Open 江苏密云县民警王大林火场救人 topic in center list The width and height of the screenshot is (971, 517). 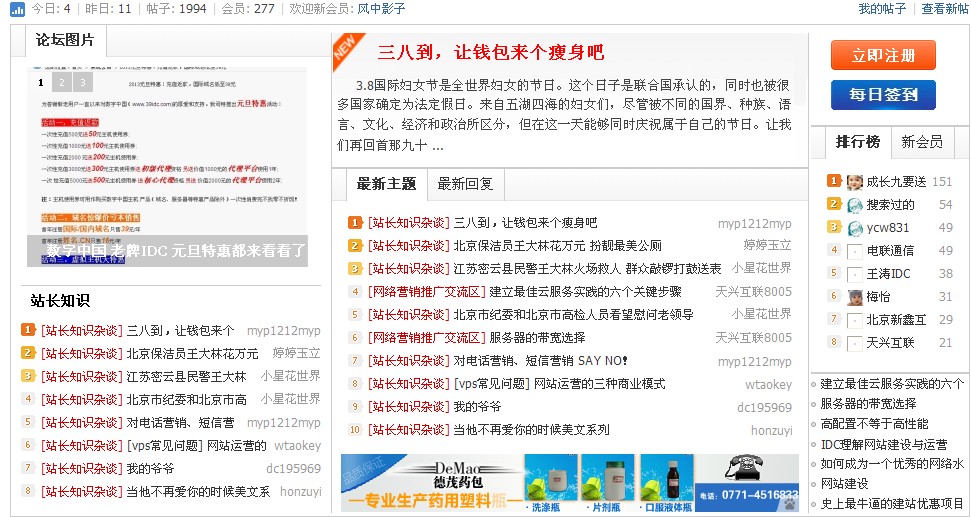(x=587, y=269)
